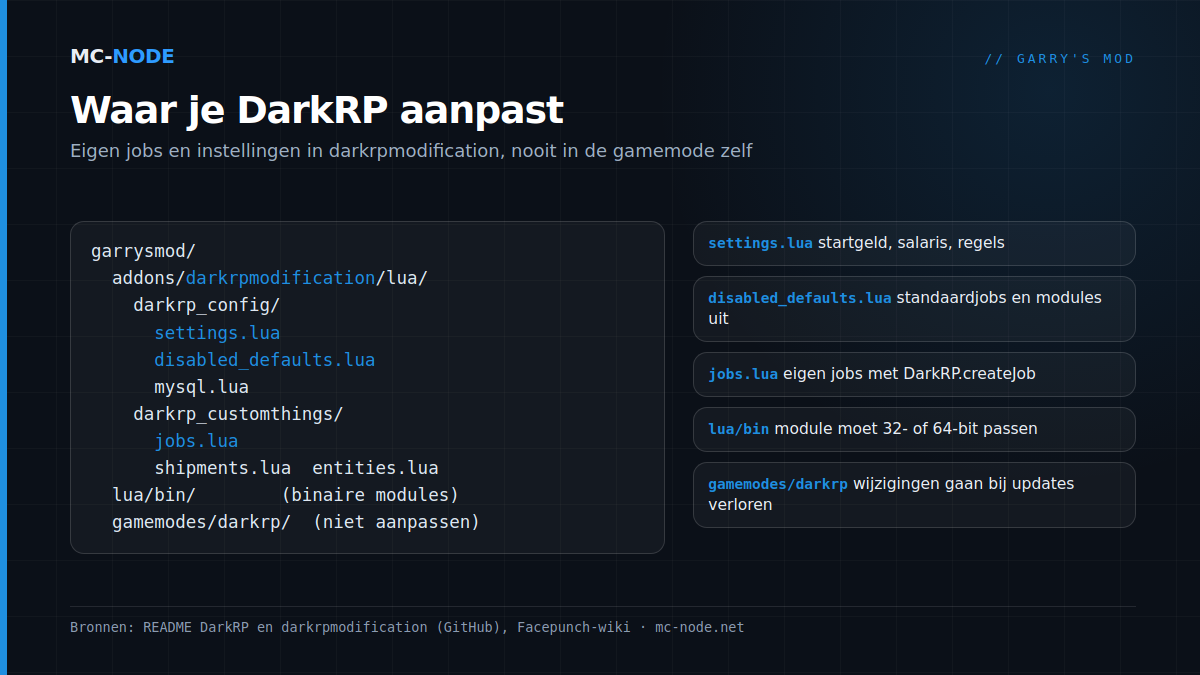Click 'darkrpmodification' in the addons path
Viewport: 1200px width, 675px height.
click(280, 278)
